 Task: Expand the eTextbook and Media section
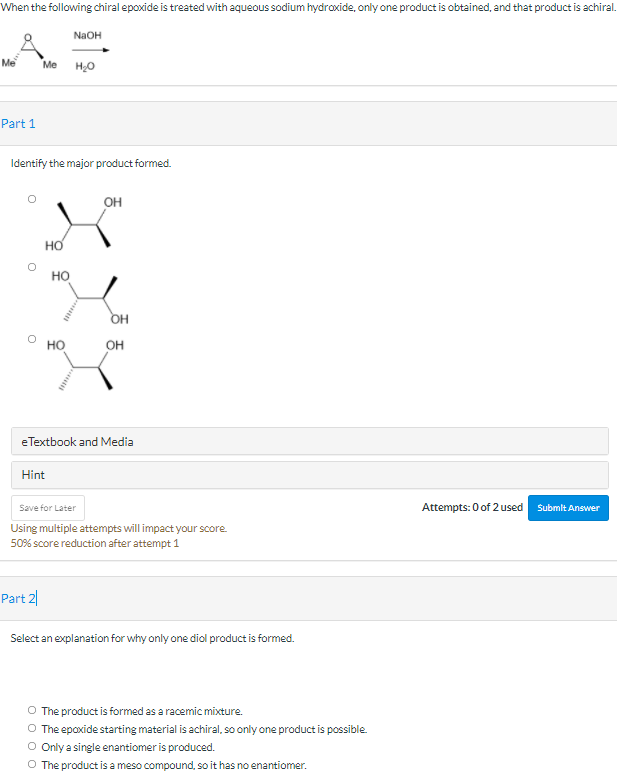[x=310, y=441]
